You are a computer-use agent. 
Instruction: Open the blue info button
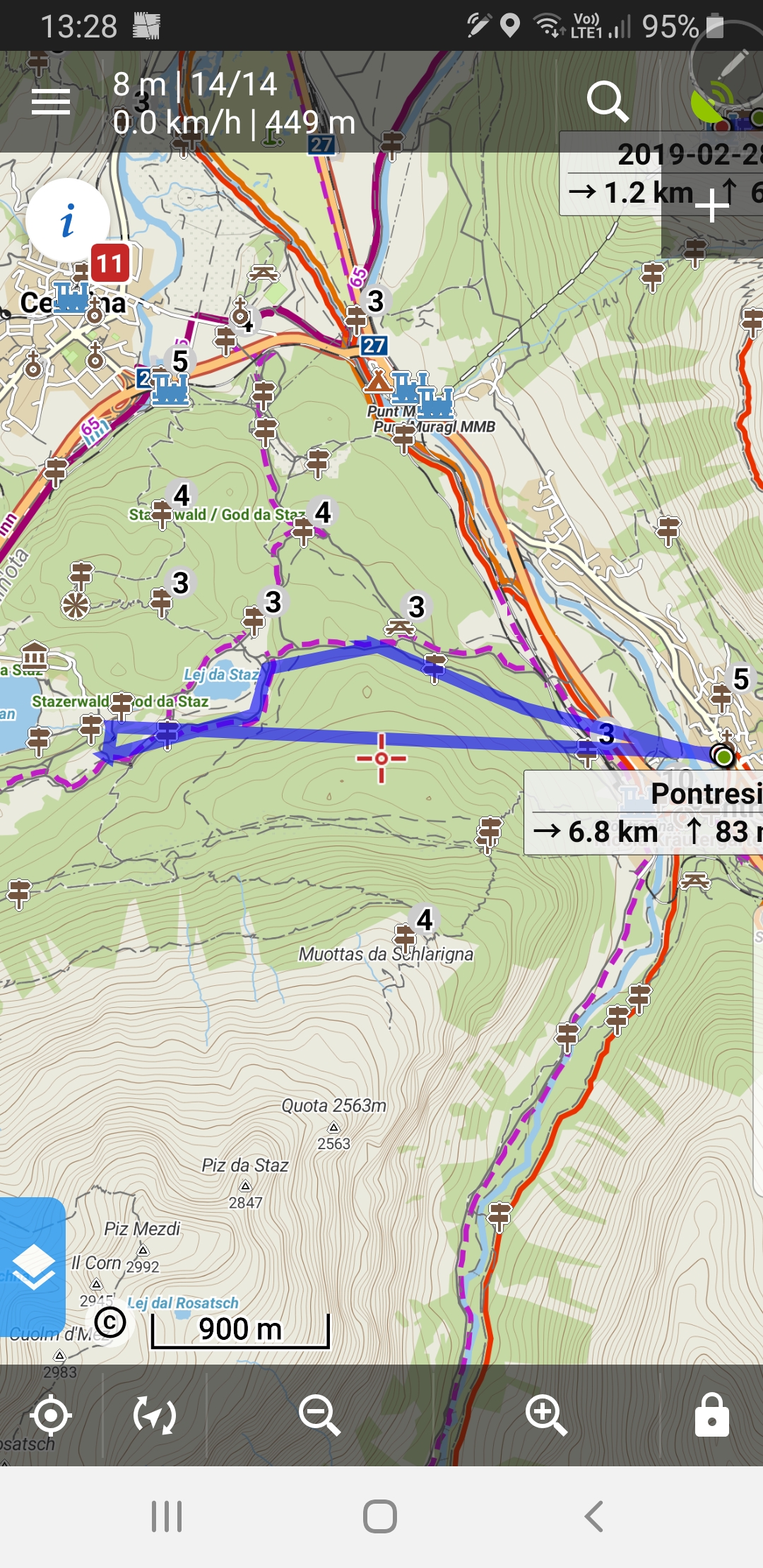point(68,220)
